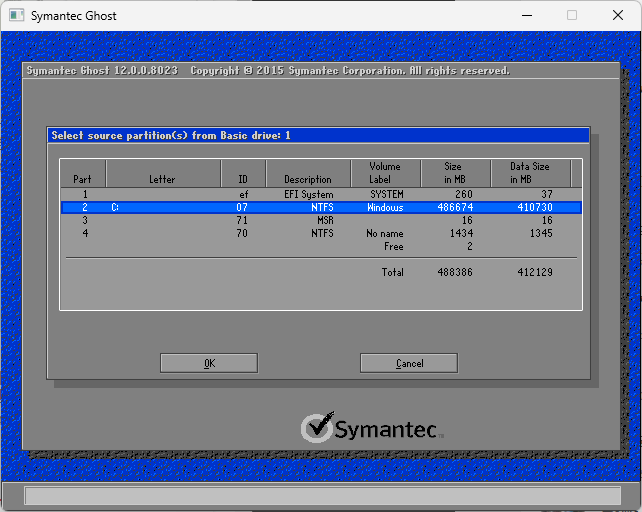Select partition 2 Windows NTFS row
Screen dimensions: 642x512
(x=321, y=207)
